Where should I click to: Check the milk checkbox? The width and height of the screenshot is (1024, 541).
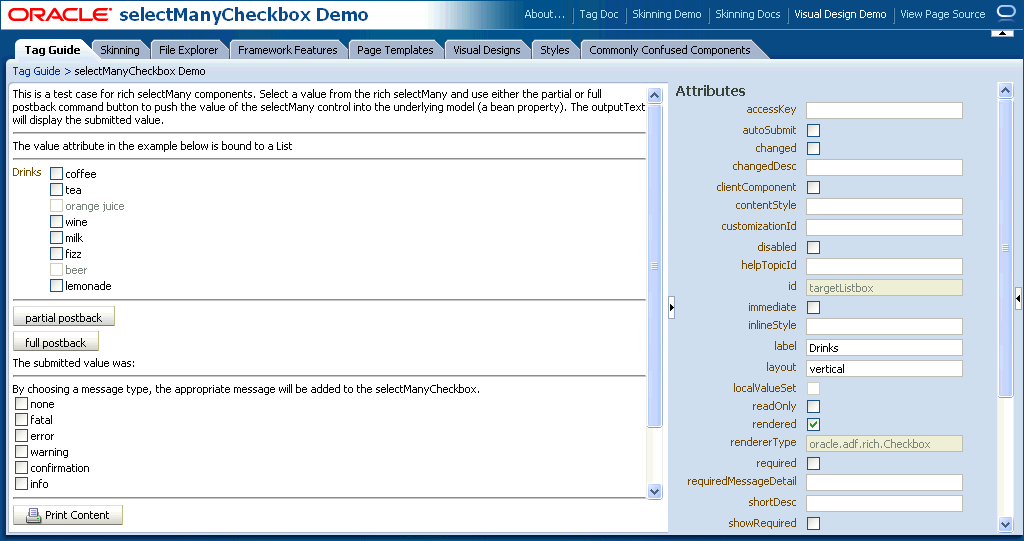click(x=57, y=238)
